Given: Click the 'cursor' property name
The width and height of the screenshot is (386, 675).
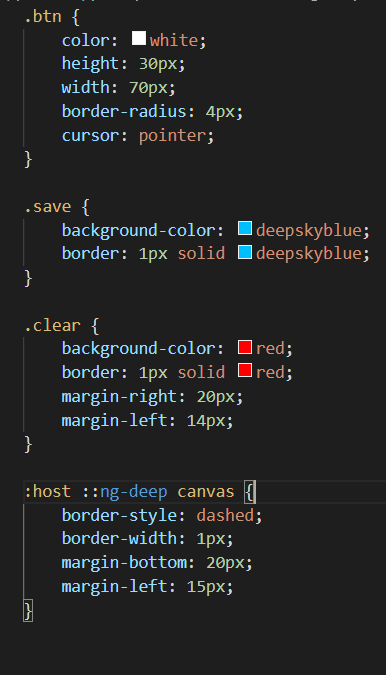Looking at the screenshot, I should tap(90, 136).
